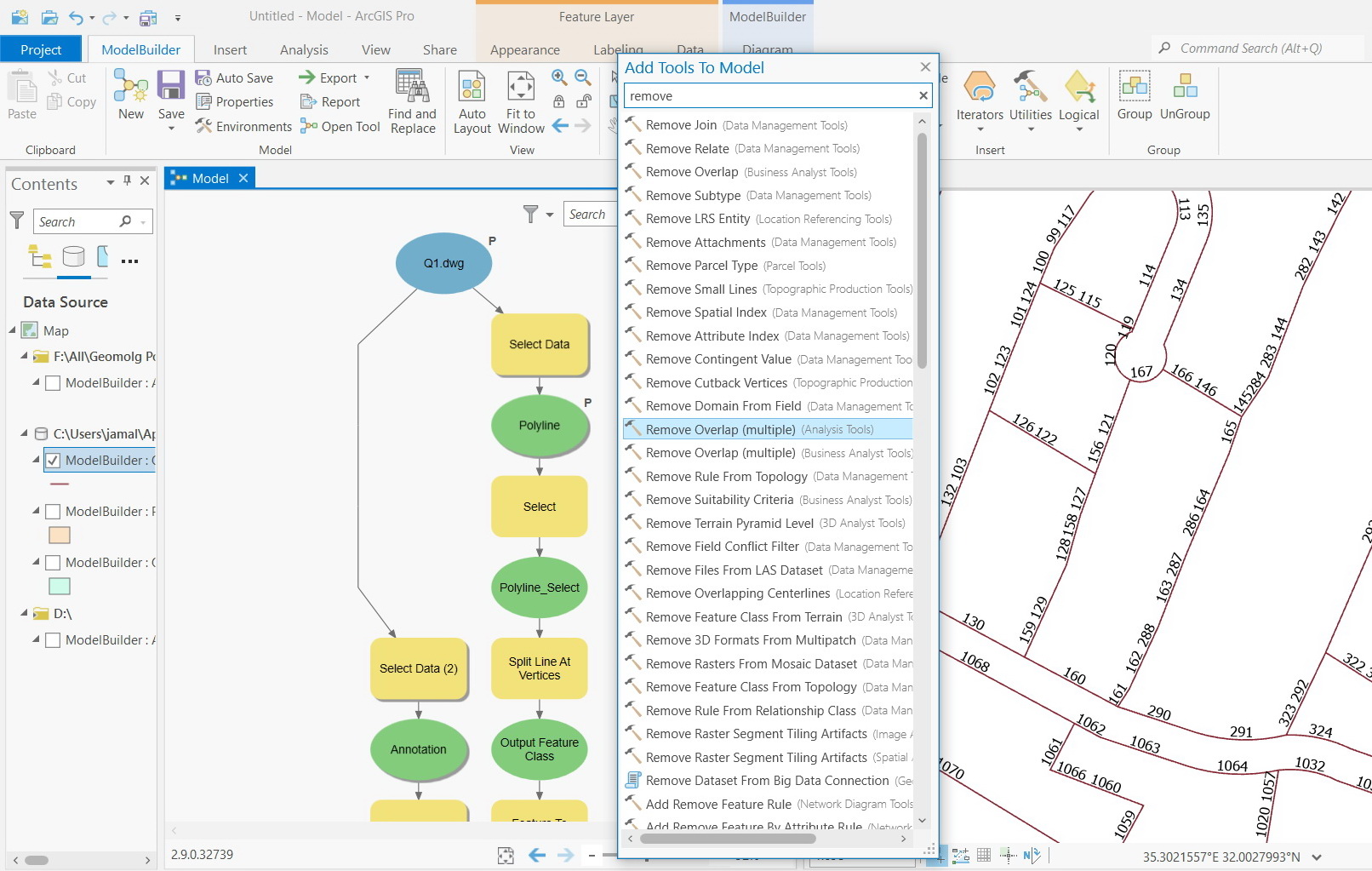Enable the ModelBuilder layer under D:\ folder
The image size is (1372, 871).
(53, 640)
